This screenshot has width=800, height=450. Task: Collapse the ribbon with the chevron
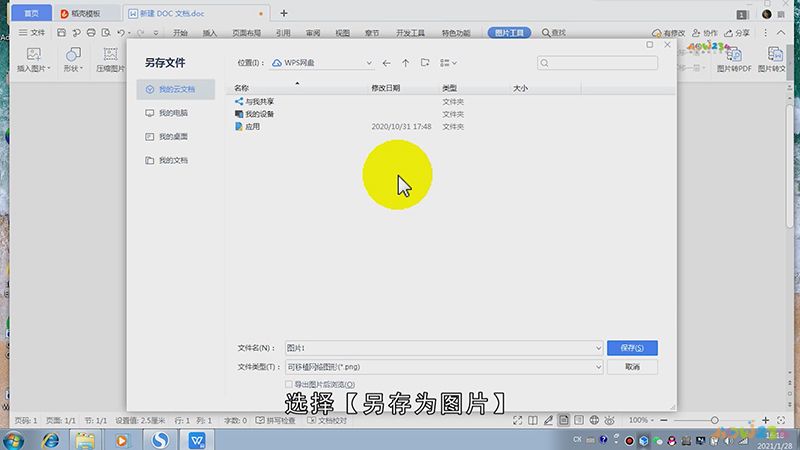(781, 33)
